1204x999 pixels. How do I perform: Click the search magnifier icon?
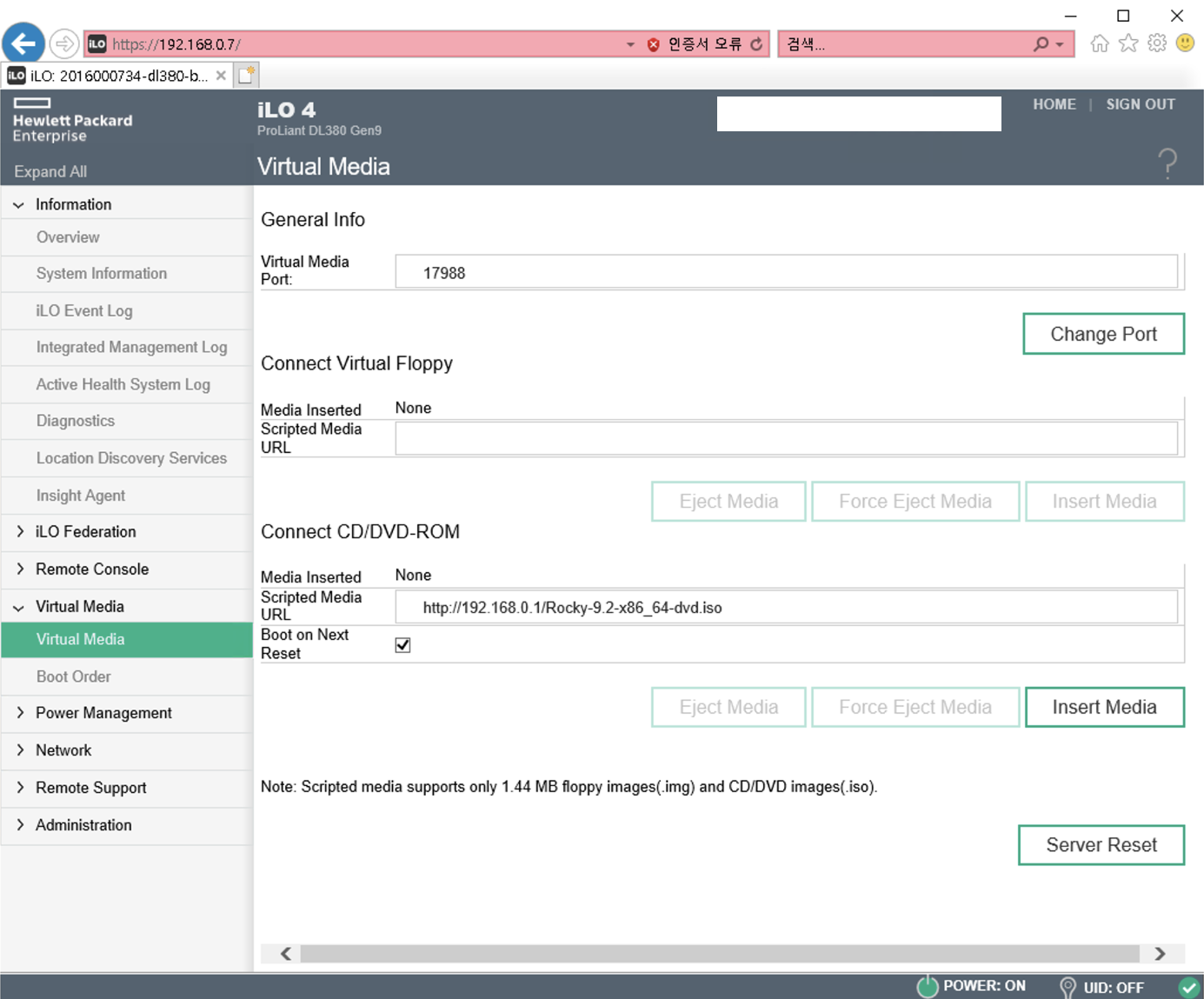1041,44
